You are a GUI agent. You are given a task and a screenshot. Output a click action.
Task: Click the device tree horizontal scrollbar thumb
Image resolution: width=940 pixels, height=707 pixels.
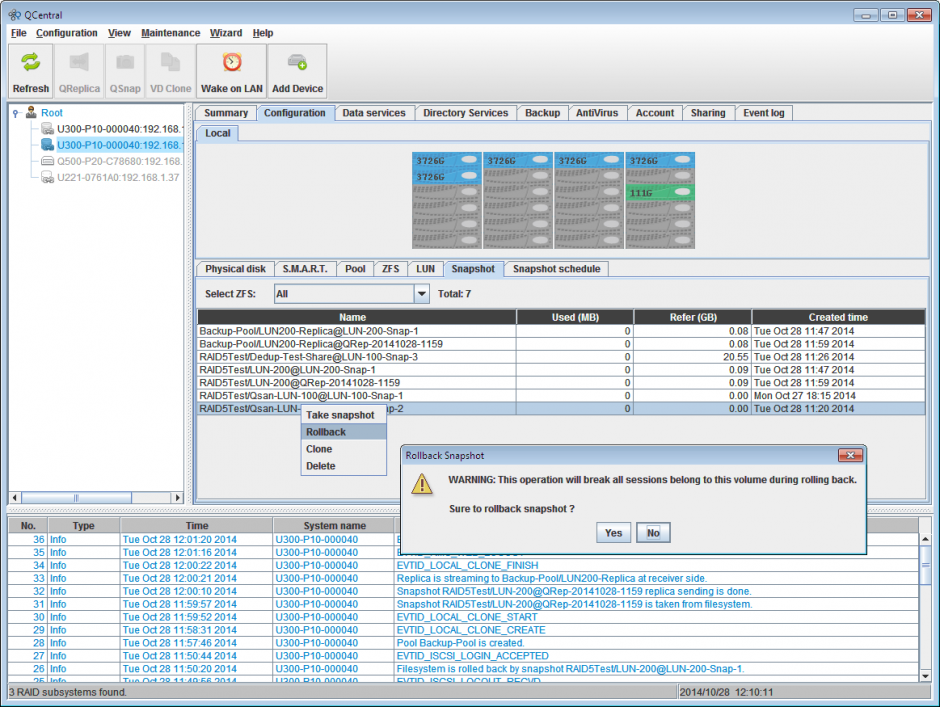tap(76, 498)
